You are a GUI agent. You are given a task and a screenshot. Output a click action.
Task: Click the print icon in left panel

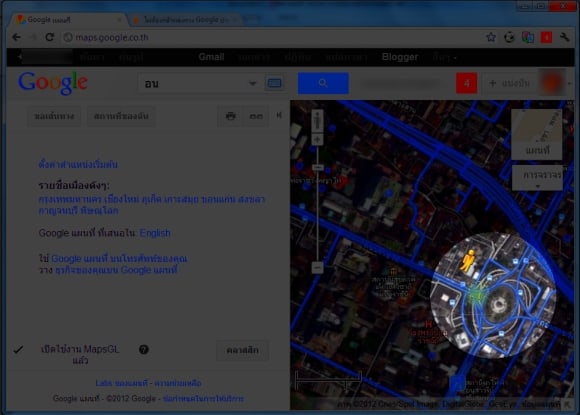(230, 116)
